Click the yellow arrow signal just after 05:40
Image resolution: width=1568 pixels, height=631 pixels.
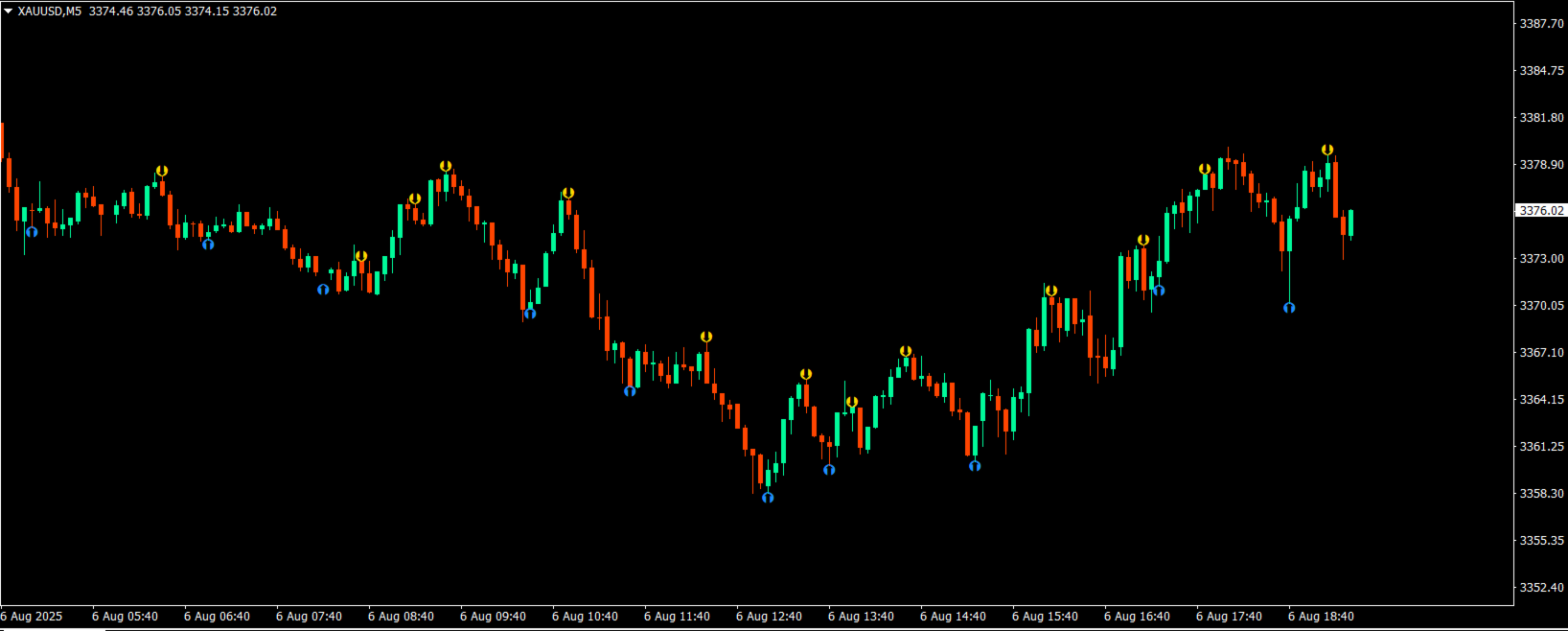[x=162, y=171]
